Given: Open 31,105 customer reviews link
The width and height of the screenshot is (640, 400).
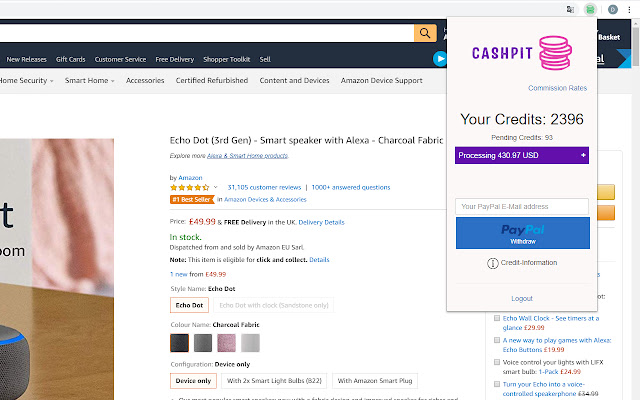Looking at the screenshot, I should click(264, 187).
